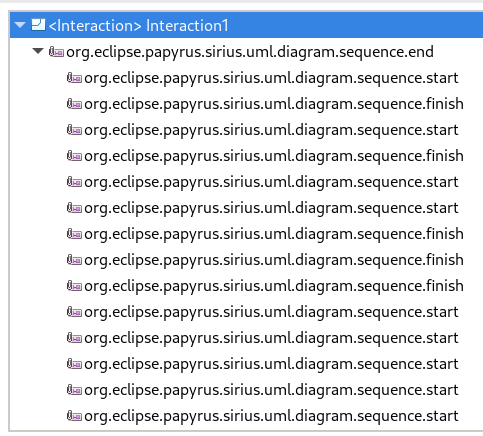483x436 pixels.
Task: Click the Interaction icon beside Interaction1
Action: [38, 25]
